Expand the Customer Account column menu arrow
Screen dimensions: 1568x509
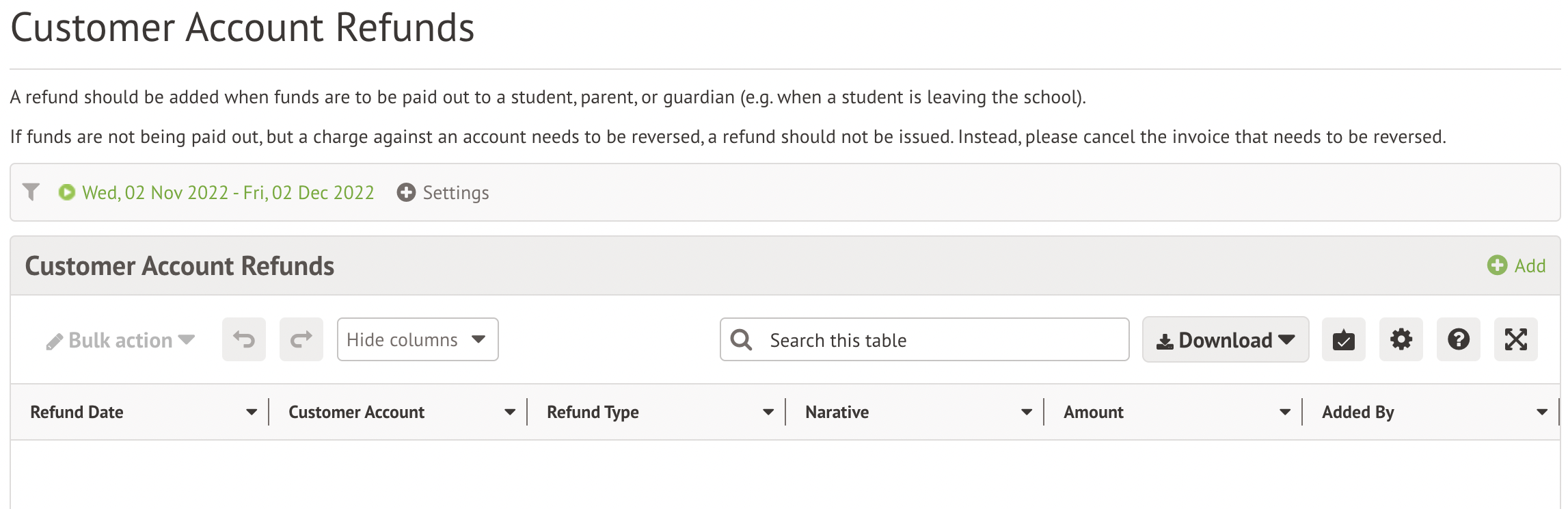510,412
